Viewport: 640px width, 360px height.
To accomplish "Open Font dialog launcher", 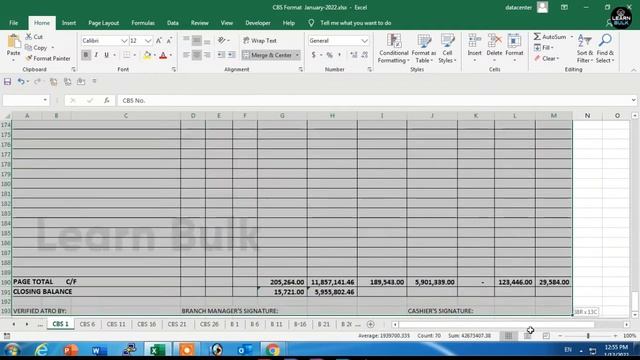I will click(x=174, y=70).
